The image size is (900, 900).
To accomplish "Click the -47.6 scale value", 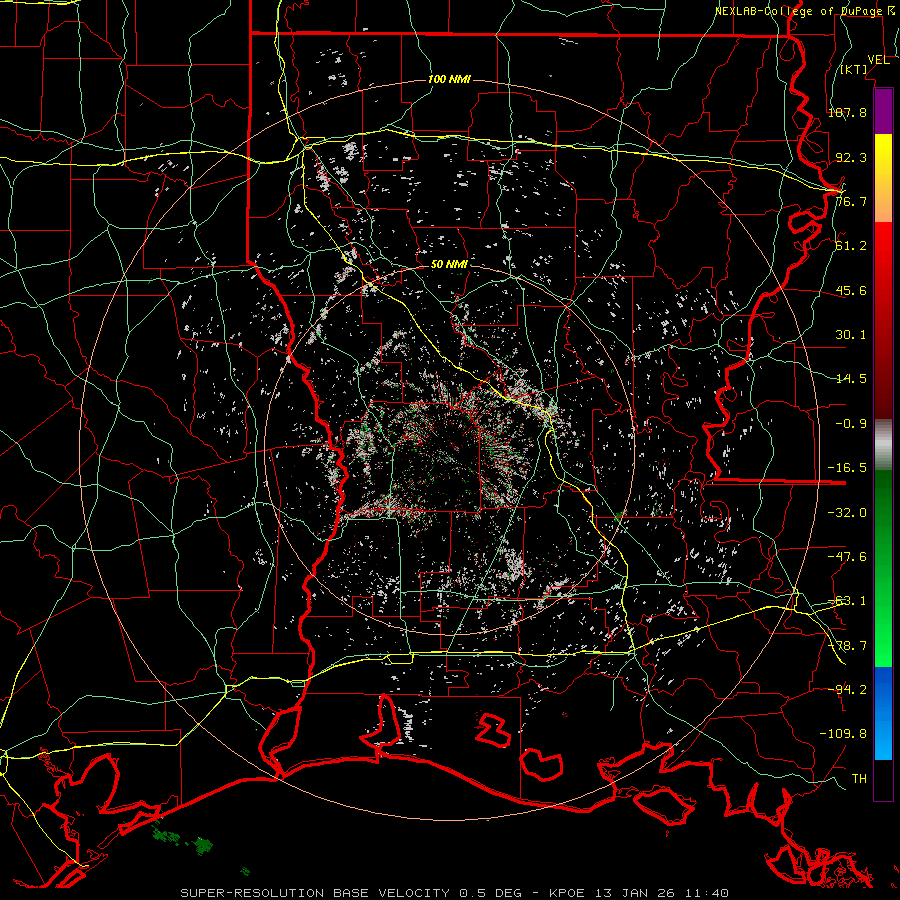I will point(847,557).
